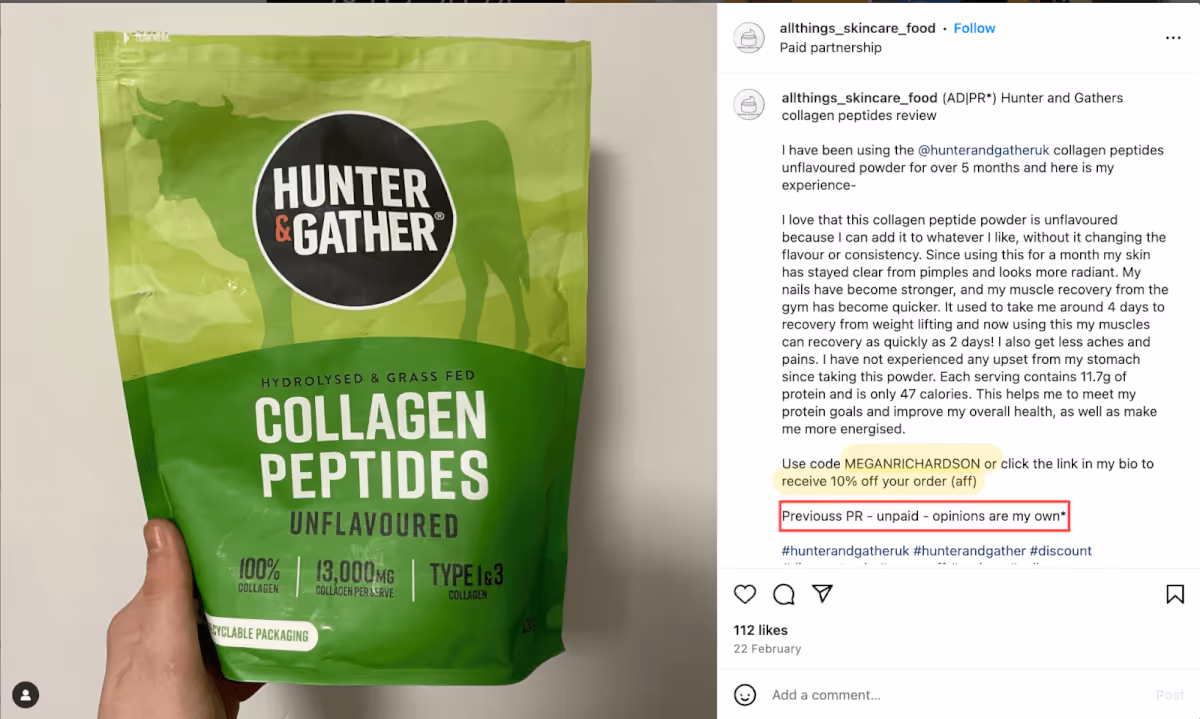Open the three-dot more options menu

tap(1173, 38)
